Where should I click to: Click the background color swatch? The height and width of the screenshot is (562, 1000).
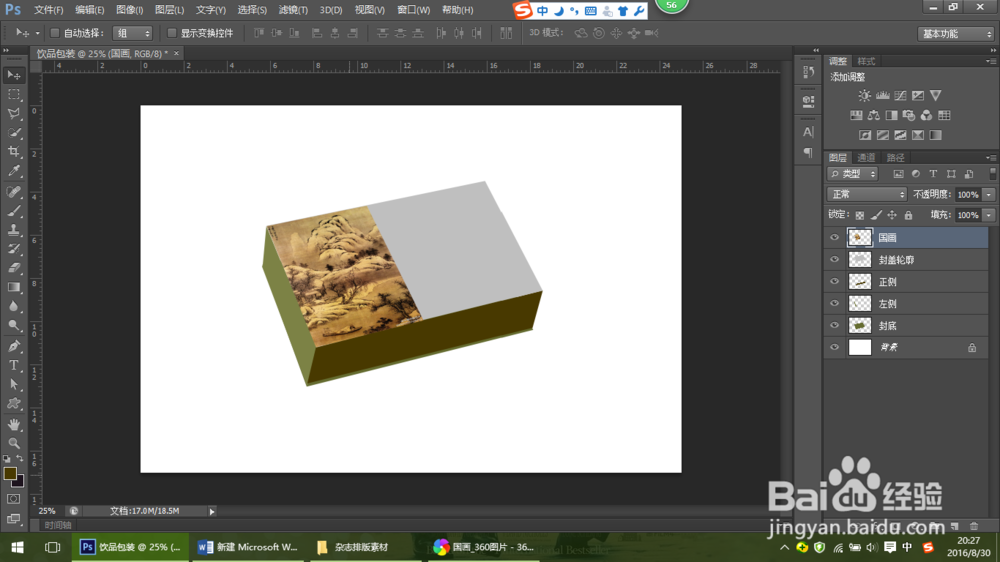click(x=19, y=482)
